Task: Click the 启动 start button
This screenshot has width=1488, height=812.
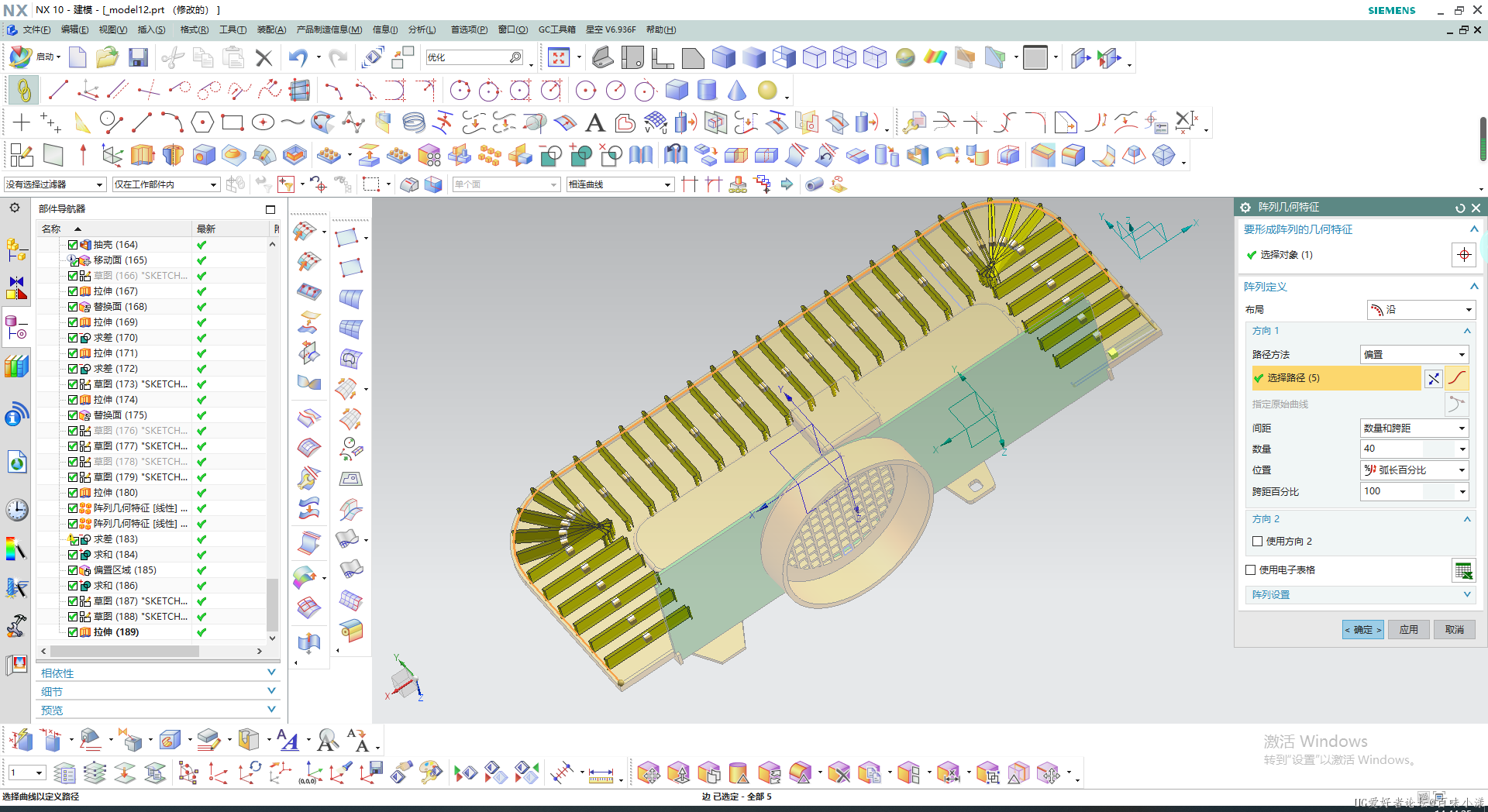Action: click(x=36, y=57)
